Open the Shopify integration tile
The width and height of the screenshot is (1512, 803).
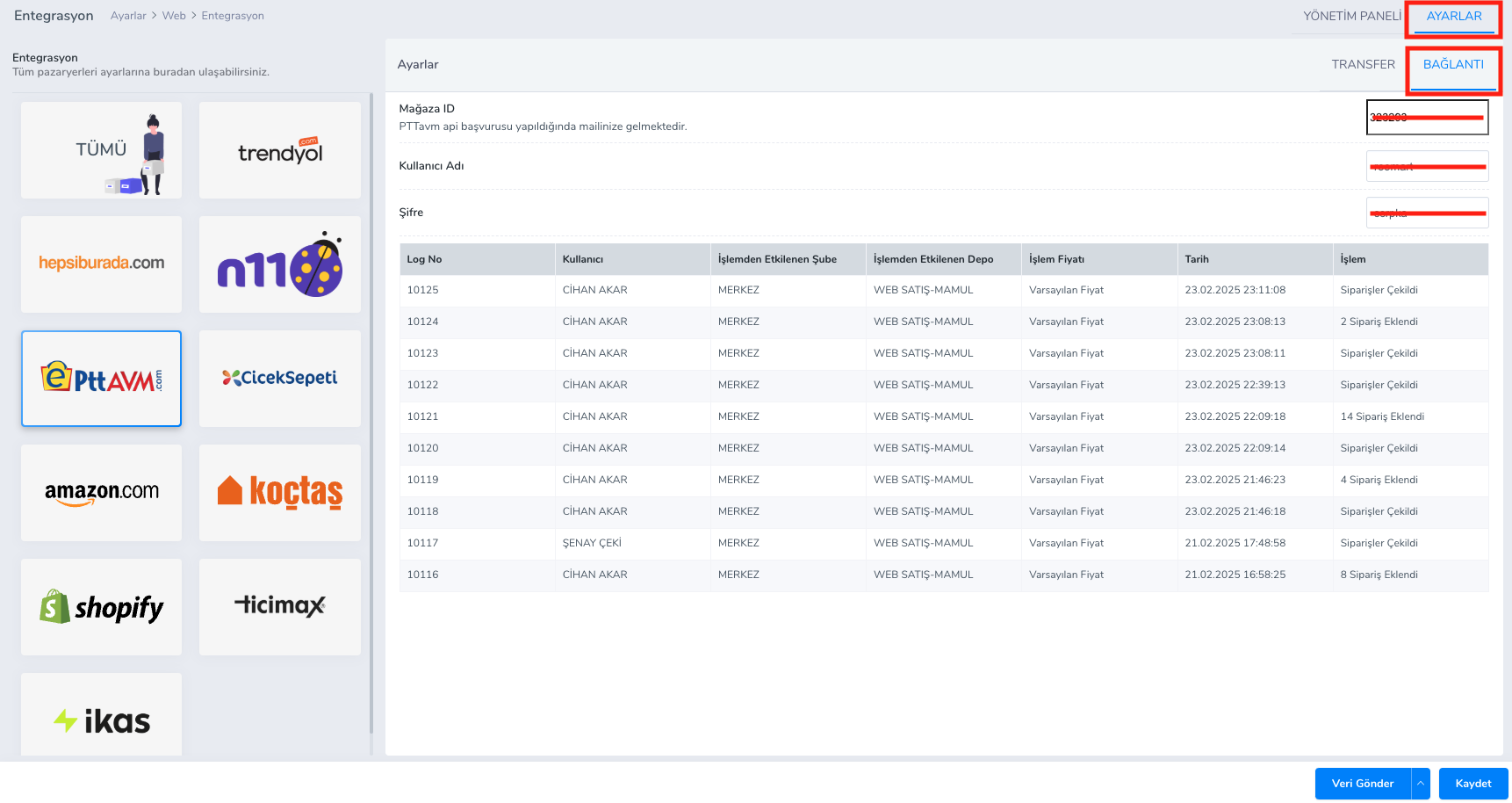point(101,607)
